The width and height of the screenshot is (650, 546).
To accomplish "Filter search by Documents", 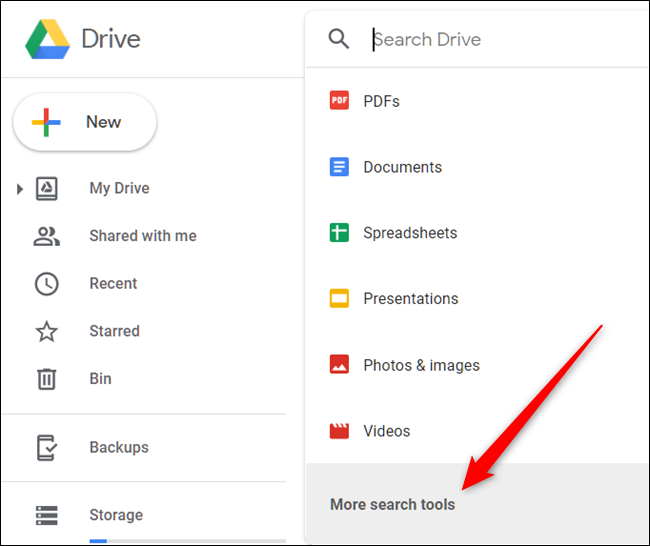I will [x=478, y=167].
